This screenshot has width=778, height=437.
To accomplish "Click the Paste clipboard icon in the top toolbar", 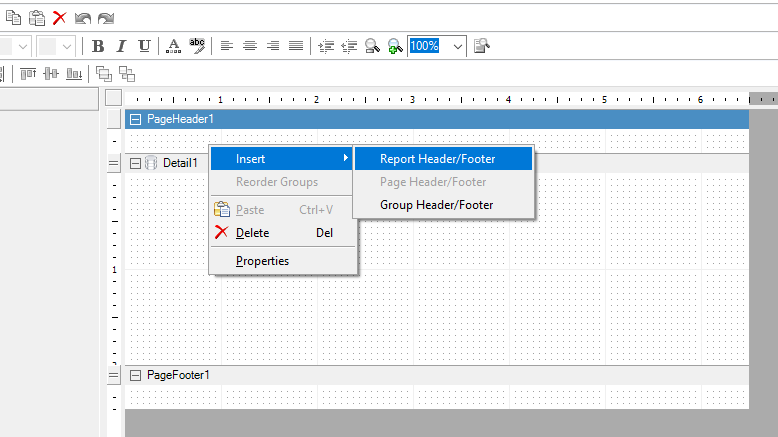I will coord(37,18).
